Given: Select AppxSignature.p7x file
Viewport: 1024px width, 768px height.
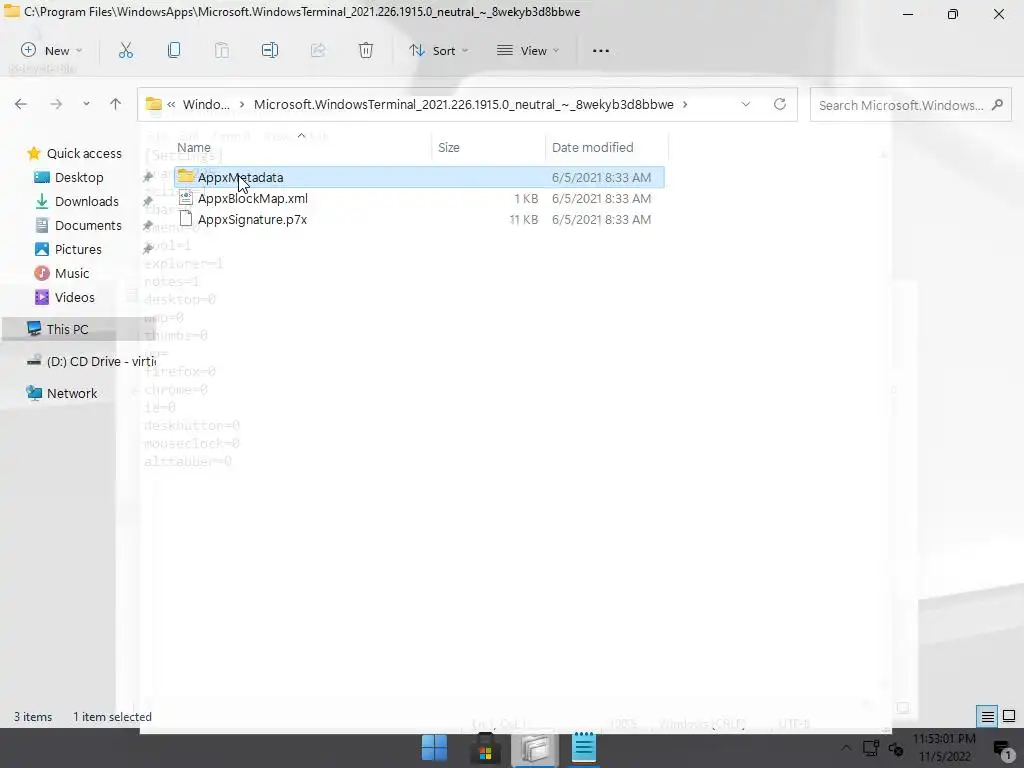Looking at the screenshot, I should click(420, 219).
